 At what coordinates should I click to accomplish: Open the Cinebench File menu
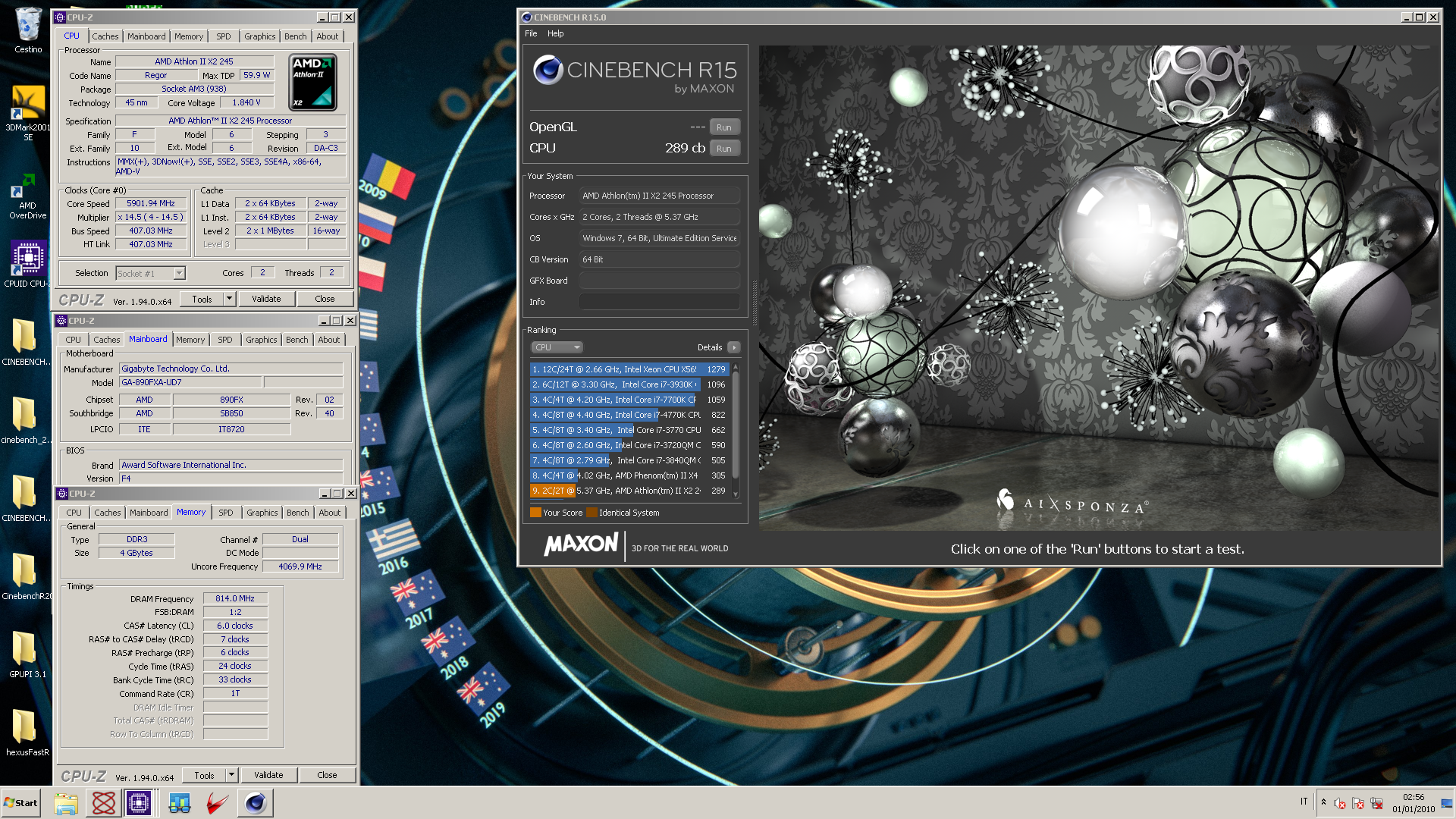pos(531,33)
